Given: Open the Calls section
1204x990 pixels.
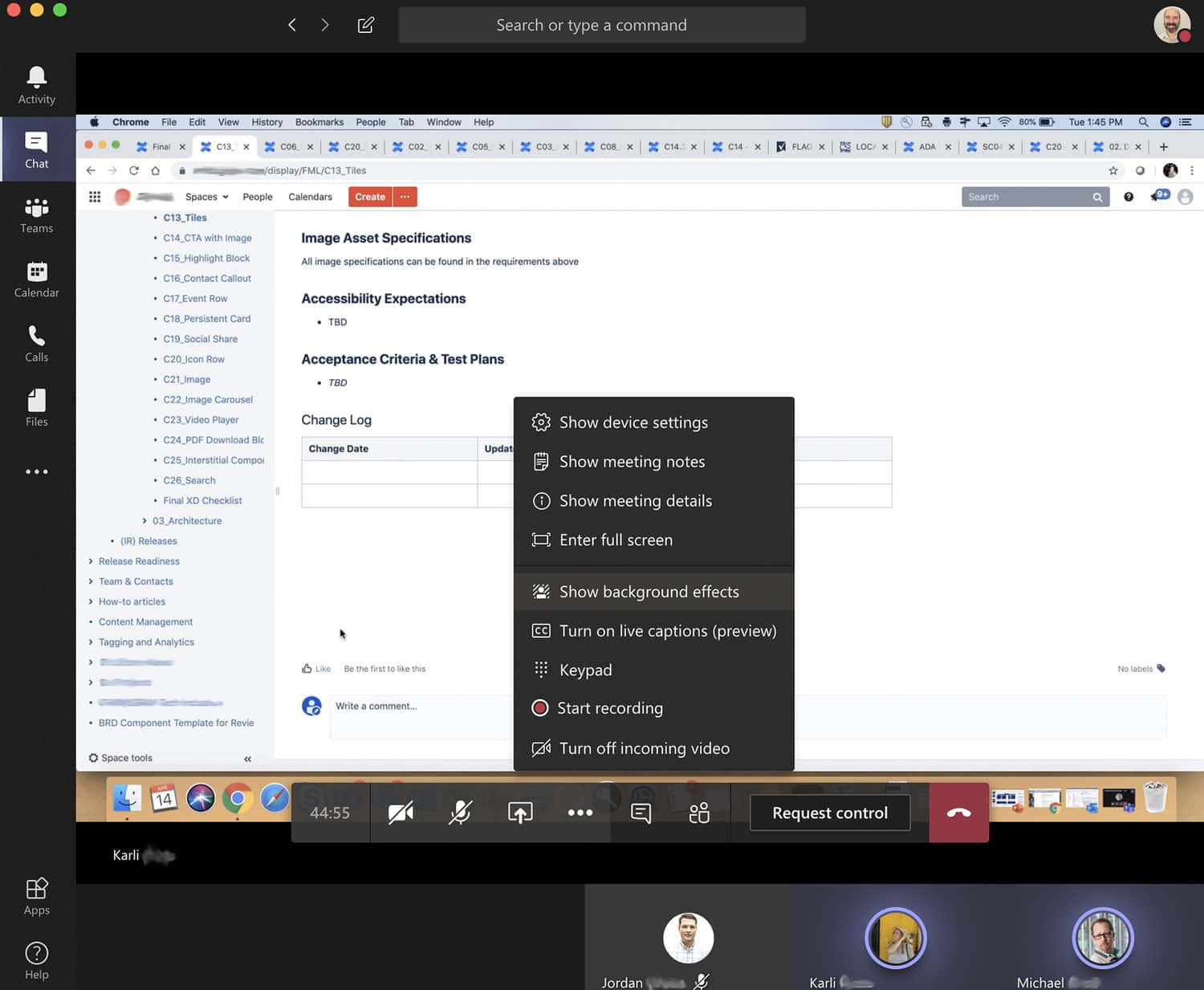Looking at the screenshot, I should tap(37, 344).
